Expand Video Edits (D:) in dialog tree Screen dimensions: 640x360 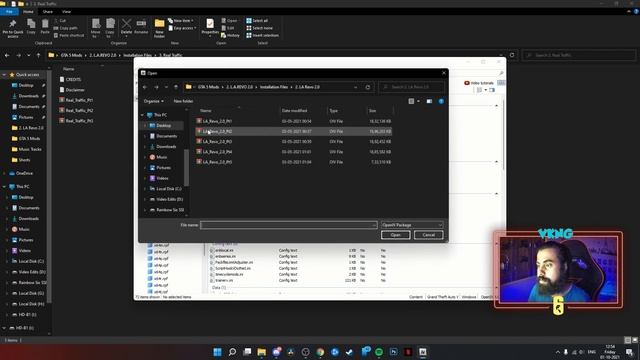point(144,200)
